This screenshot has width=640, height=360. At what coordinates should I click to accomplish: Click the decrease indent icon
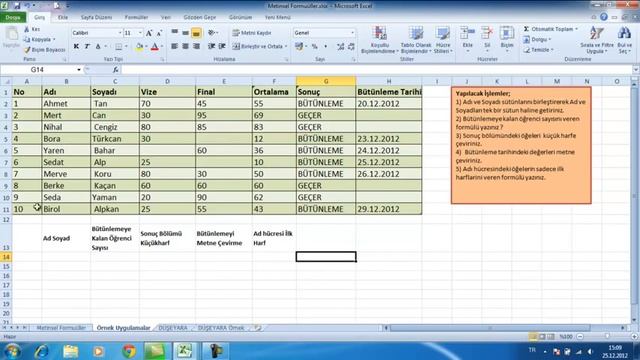[x=211, y=47]
